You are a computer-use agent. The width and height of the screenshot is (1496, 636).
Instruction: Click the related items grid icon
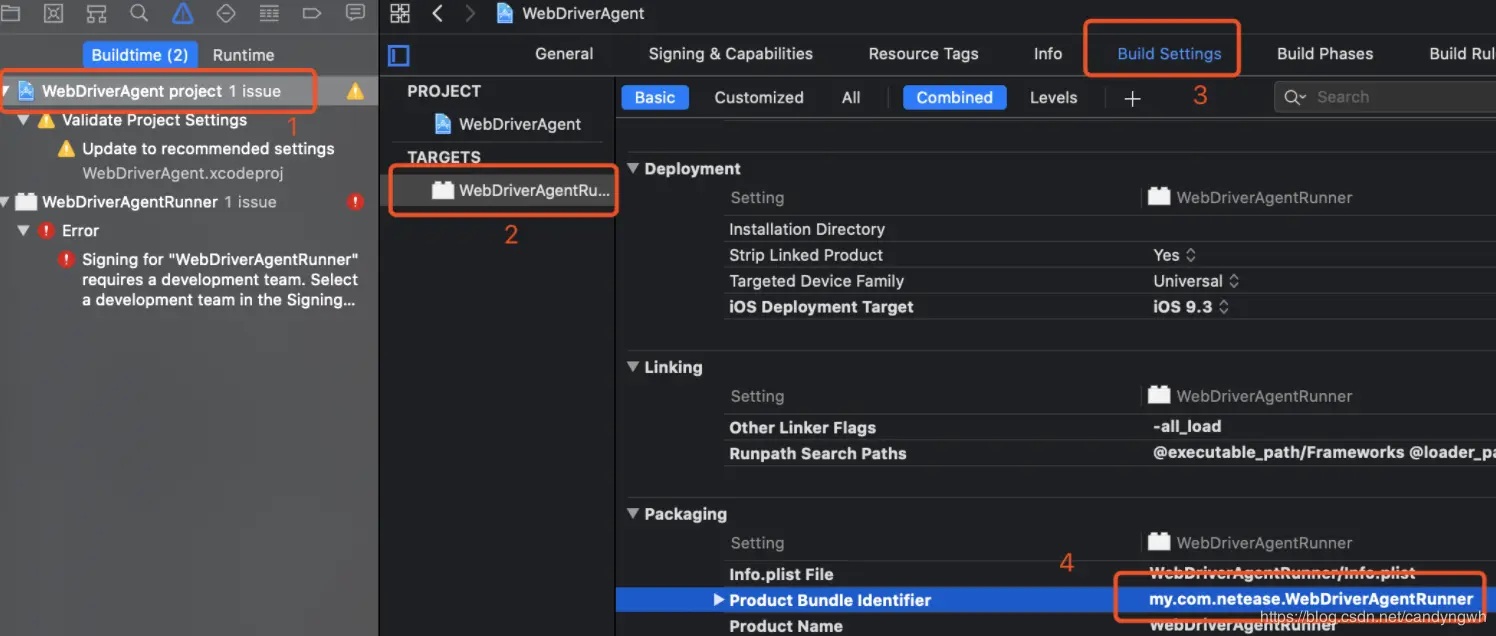pos(400,14)
